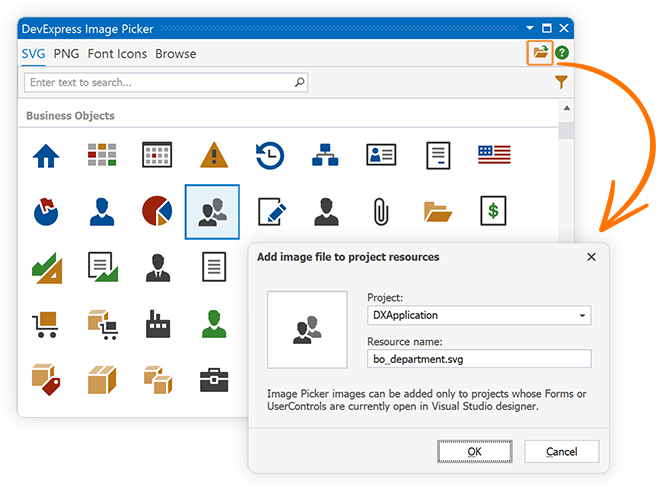Select the single cardboard box icon
Viewport: 656px width, 490px height.
[102, 380]
